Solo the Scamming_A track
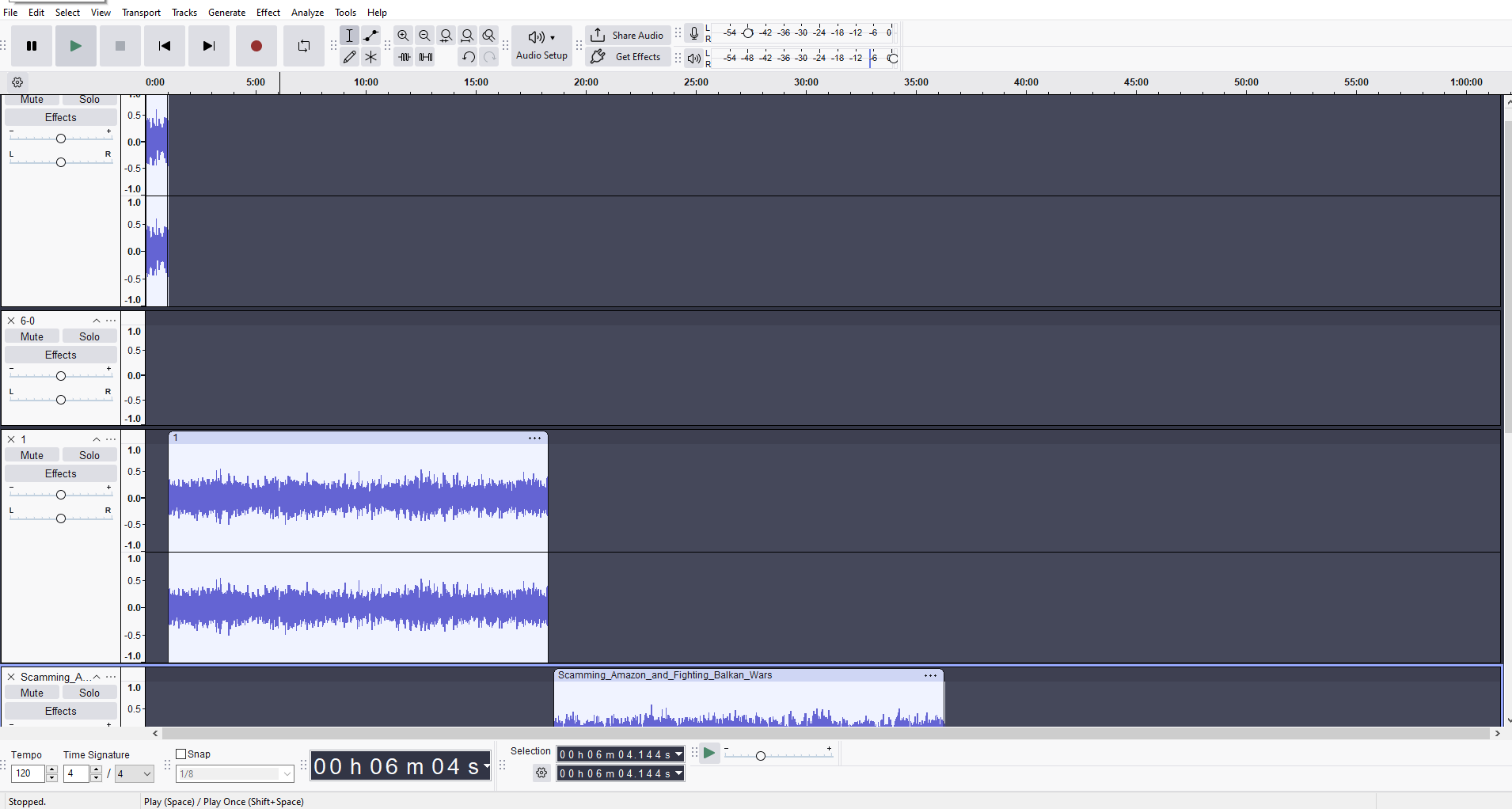Screen dimensions: 1512x809 click(89, 693)
